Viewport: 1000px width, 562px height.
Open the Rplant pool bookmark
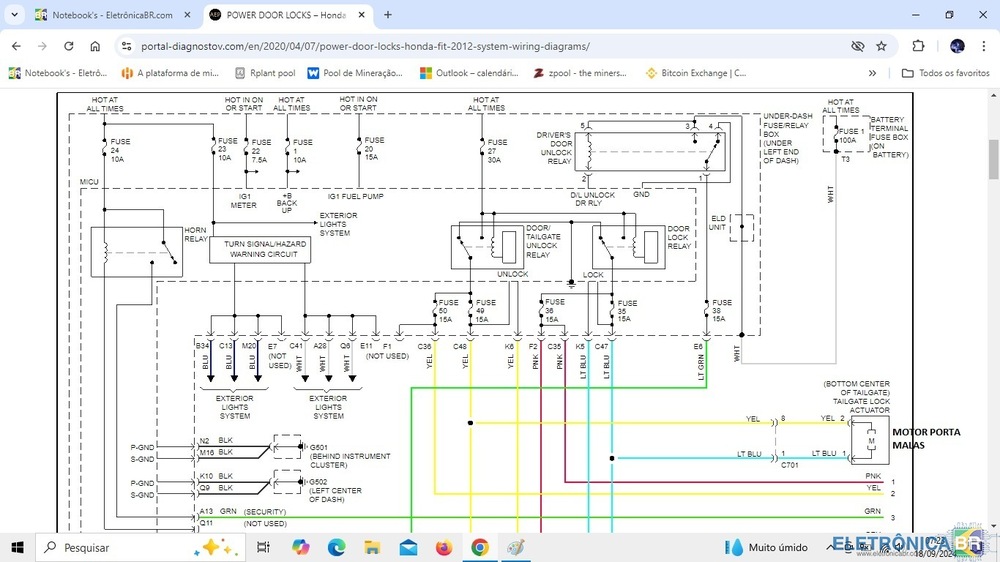pos(265,73)
